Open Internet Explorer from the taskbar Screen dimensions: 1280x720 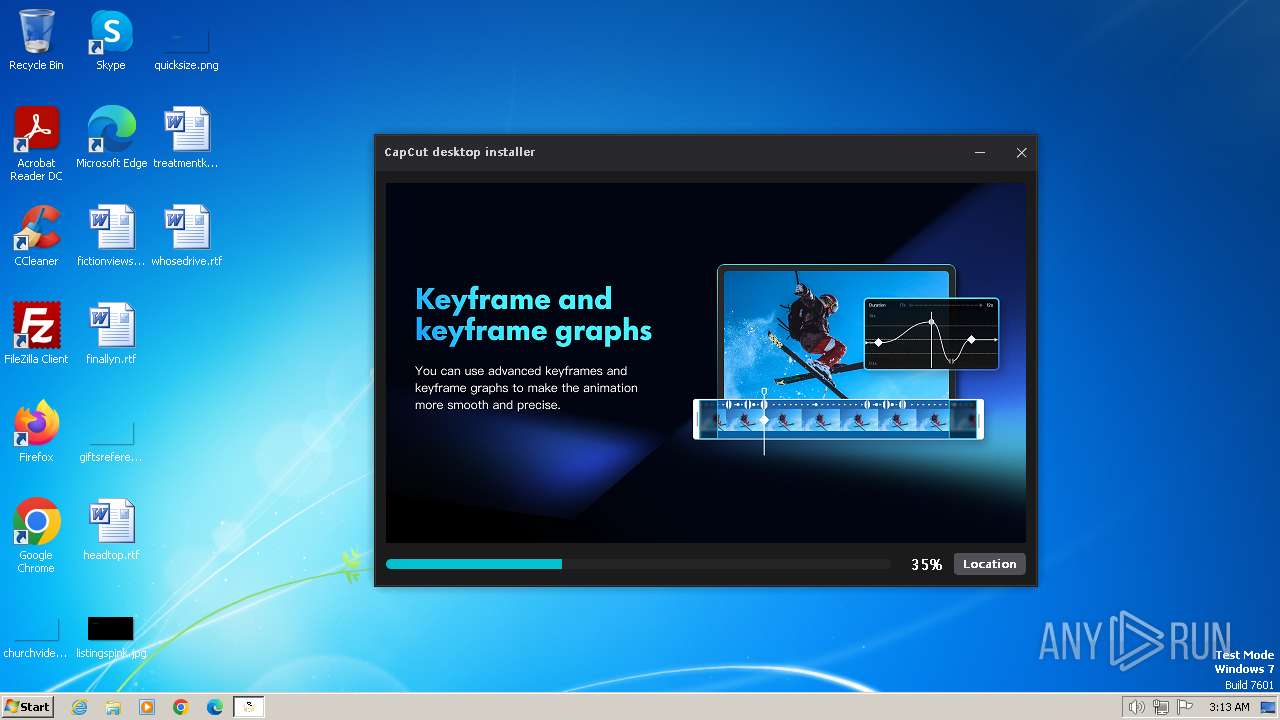[79, 707]
